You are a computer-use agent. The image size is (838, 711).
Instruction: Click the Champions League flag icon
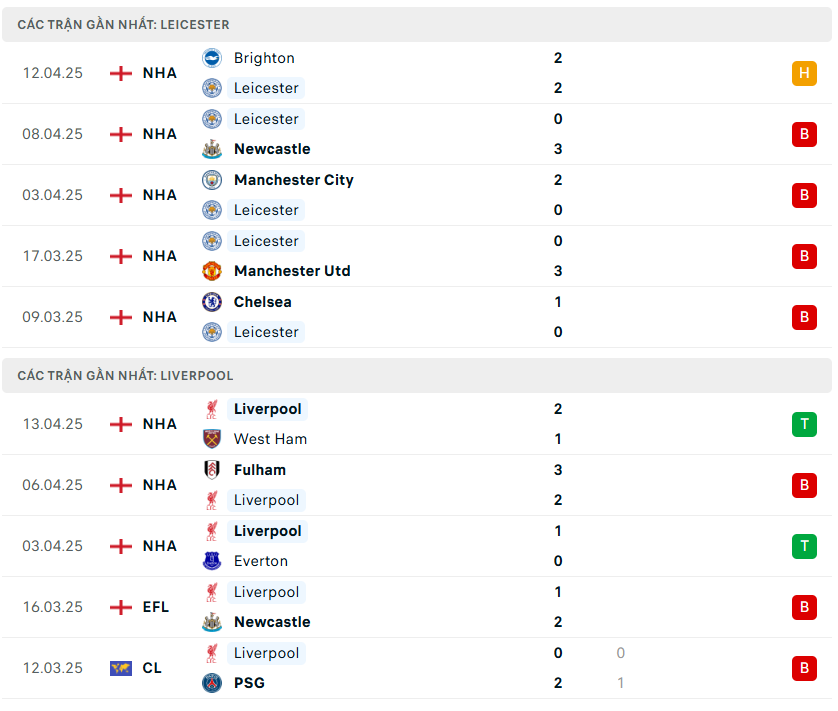[x=121, y=668]
